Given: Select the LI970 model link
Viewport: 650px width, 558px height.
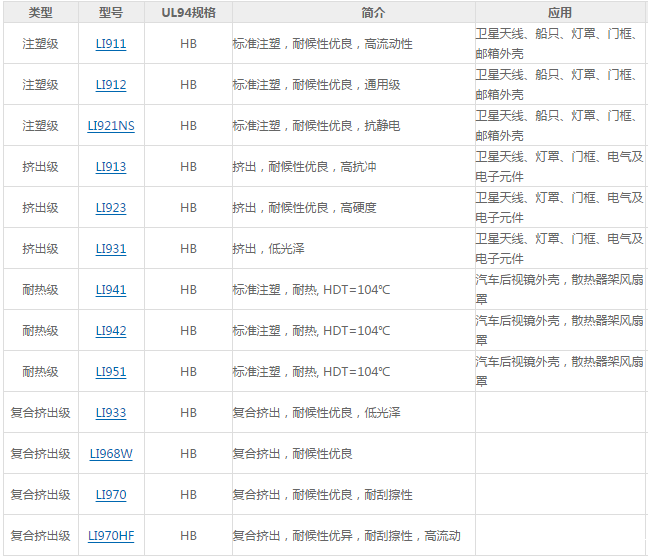Looking at the screenshot, I should click(x=111, y=495).
